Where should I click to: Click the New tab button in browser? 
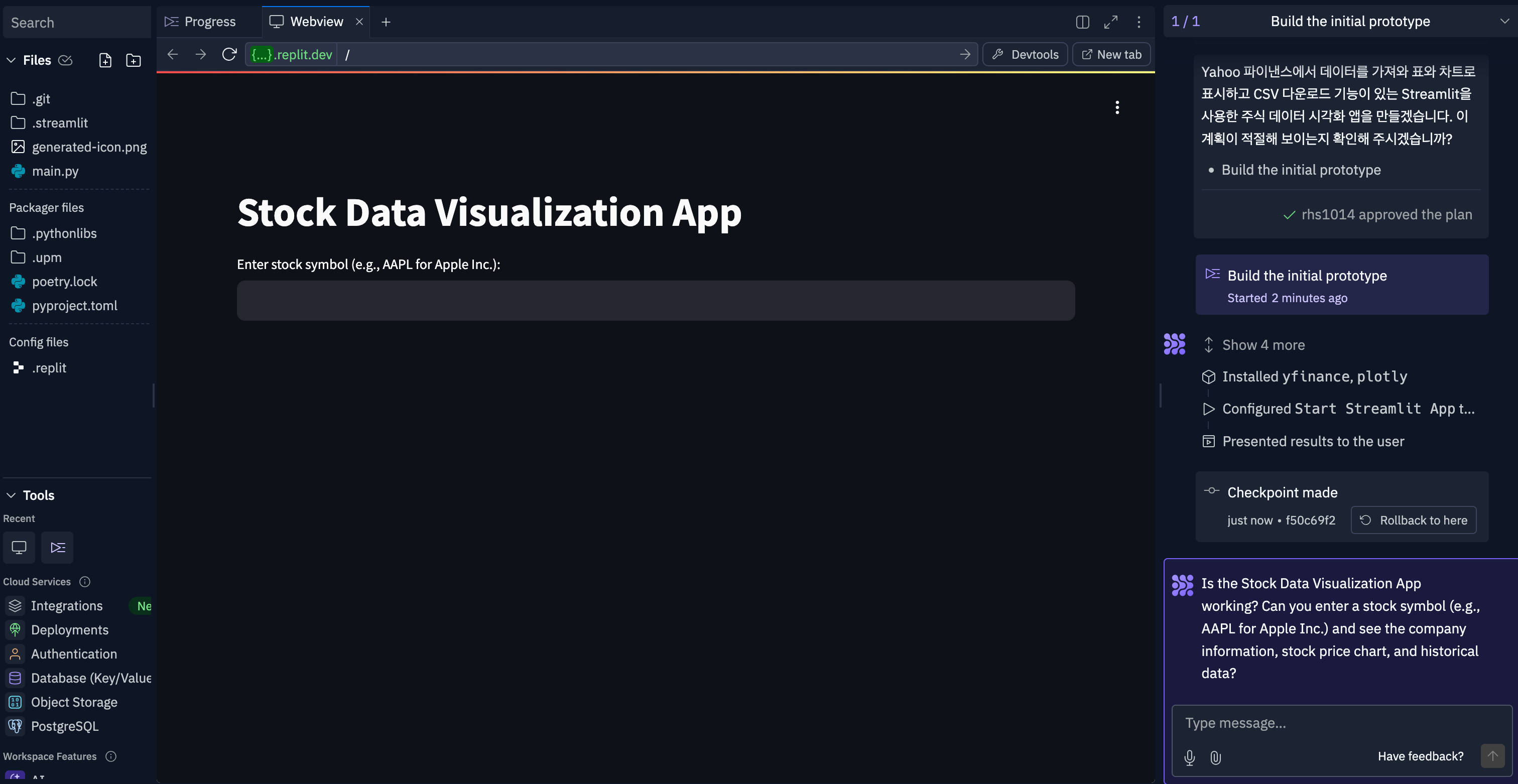pyautogui.click(x=1111, y=54)
